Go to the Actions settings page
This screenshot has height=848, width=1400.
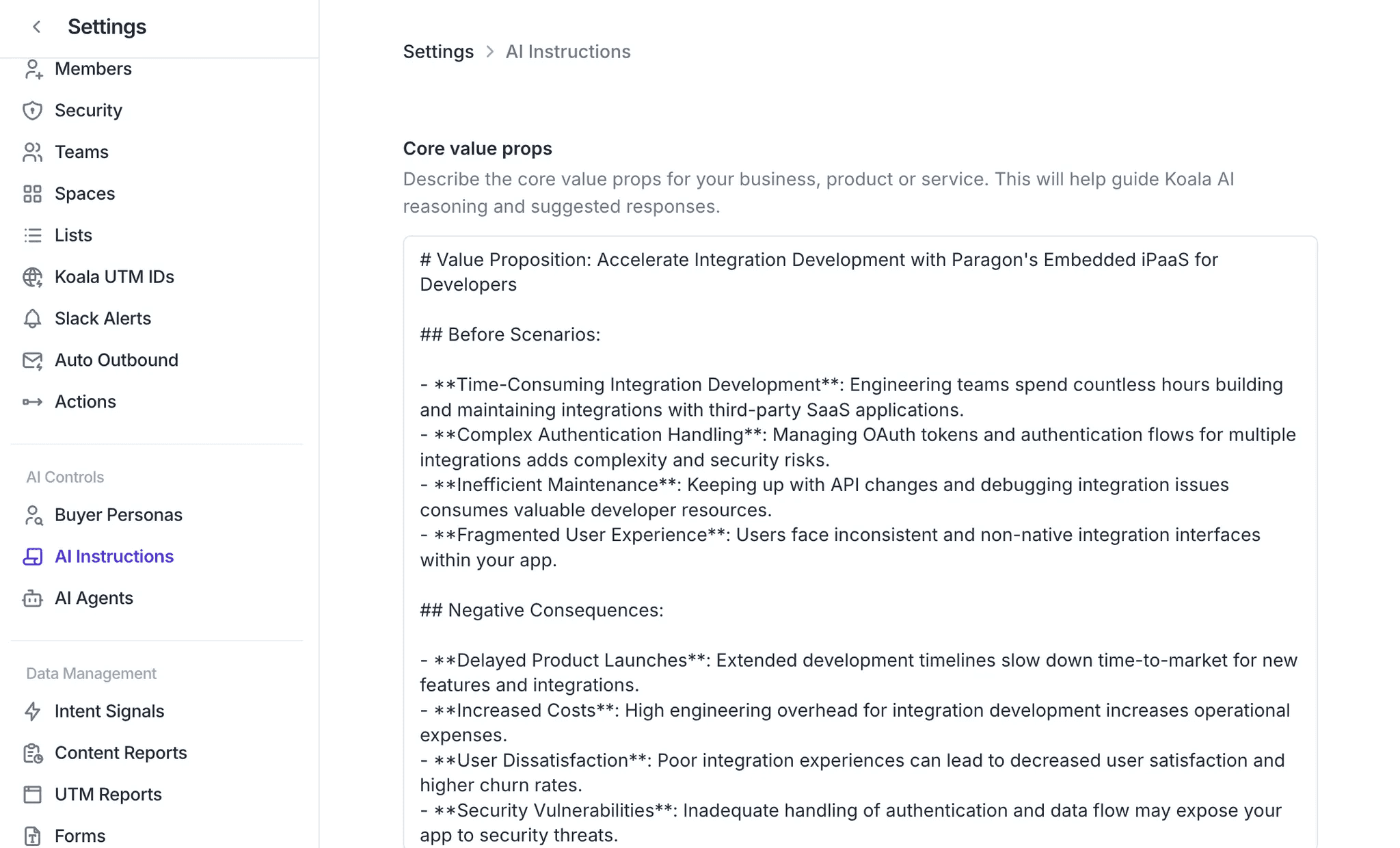85,402
